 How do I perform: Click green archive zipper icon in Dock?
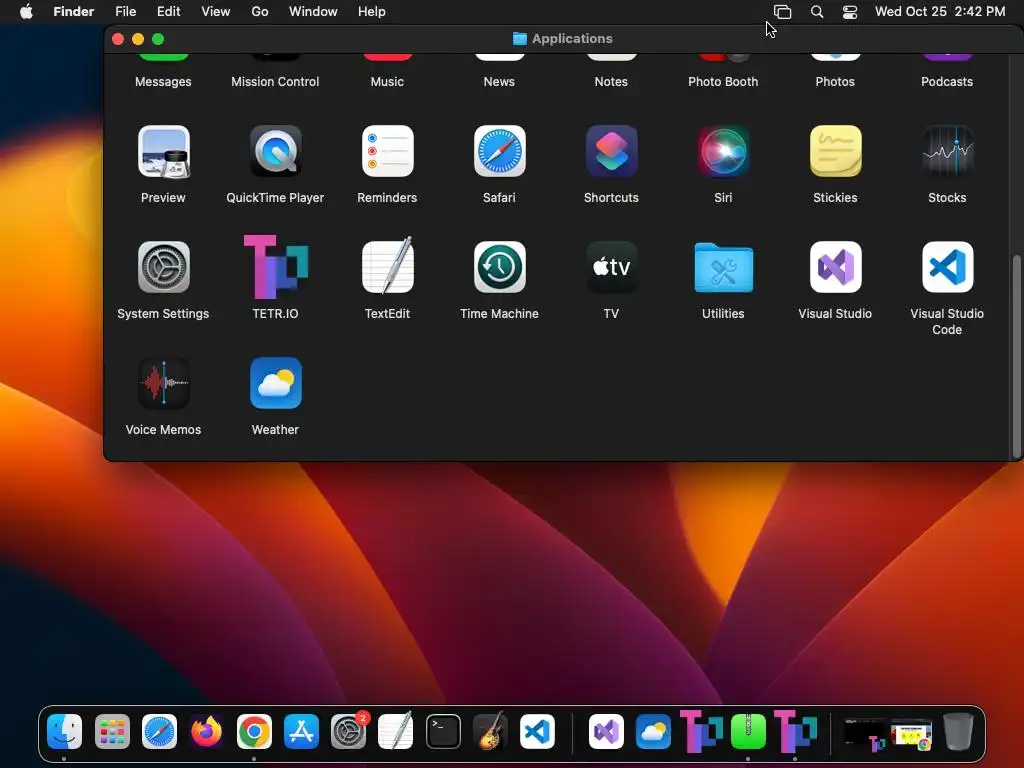coord(748,731)
